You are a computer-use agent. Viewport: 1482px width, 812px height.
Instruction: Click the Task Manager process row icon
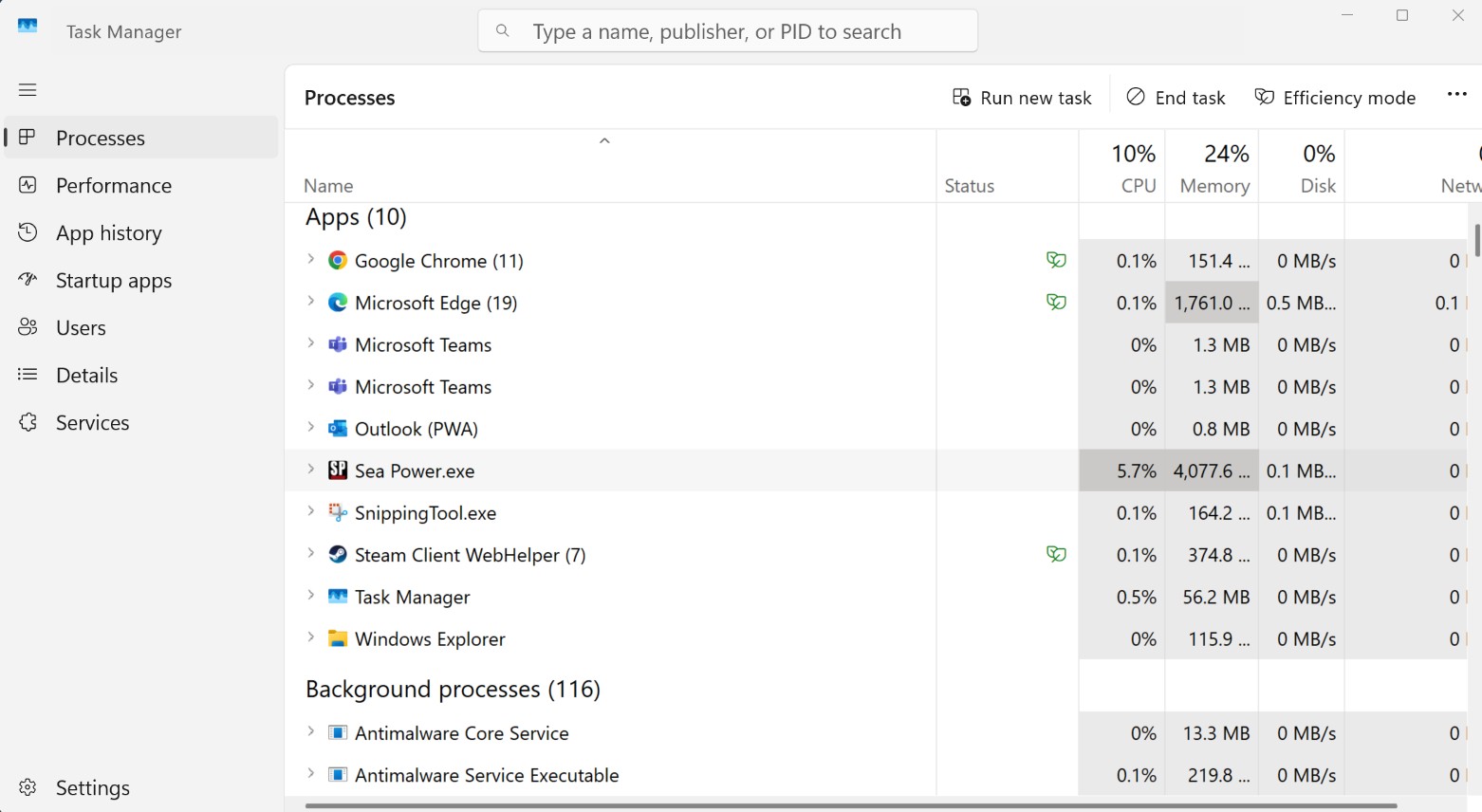[337, 597]
